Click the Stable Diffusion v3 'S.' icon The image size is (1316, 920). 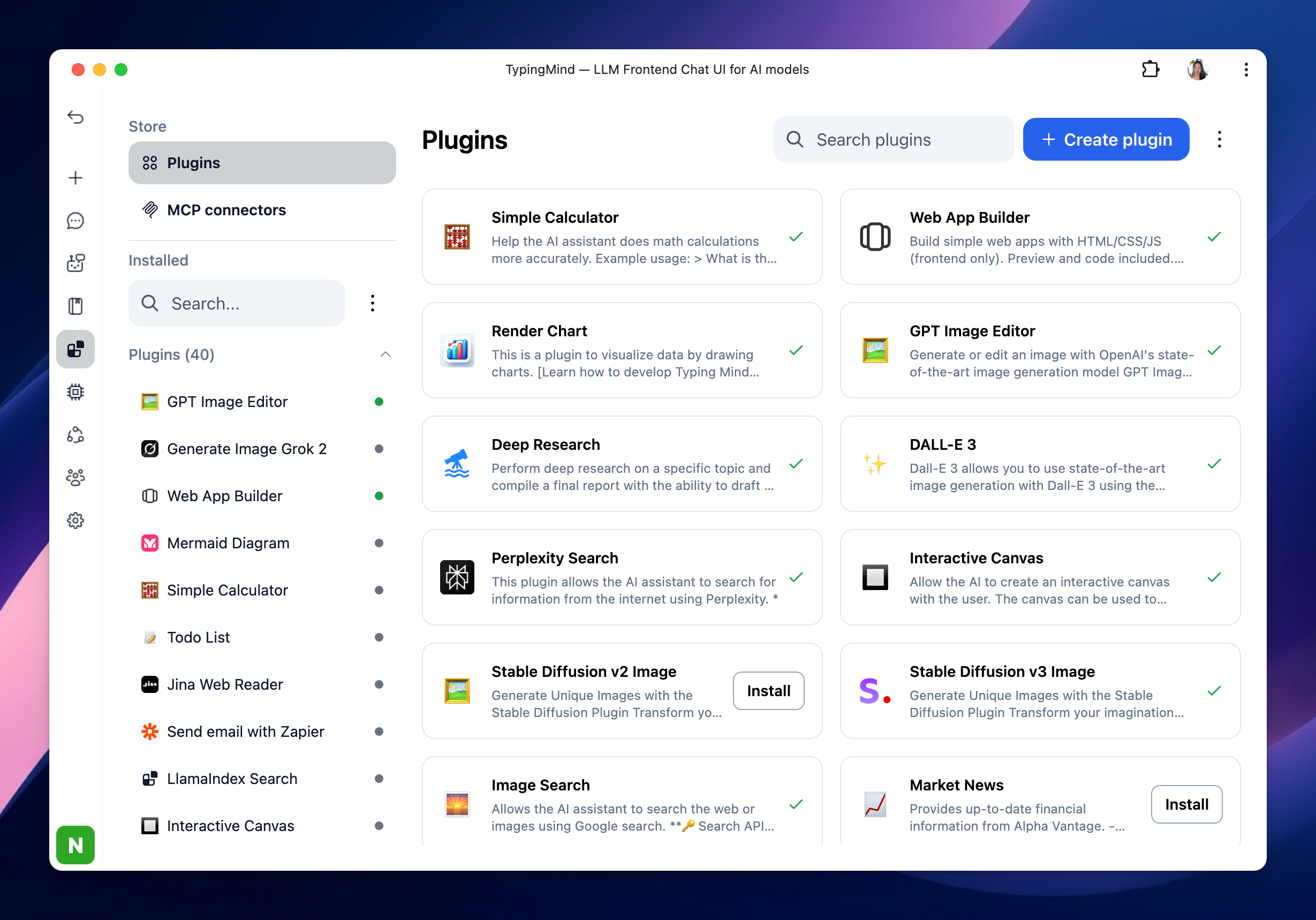click(x=875, y=691)
